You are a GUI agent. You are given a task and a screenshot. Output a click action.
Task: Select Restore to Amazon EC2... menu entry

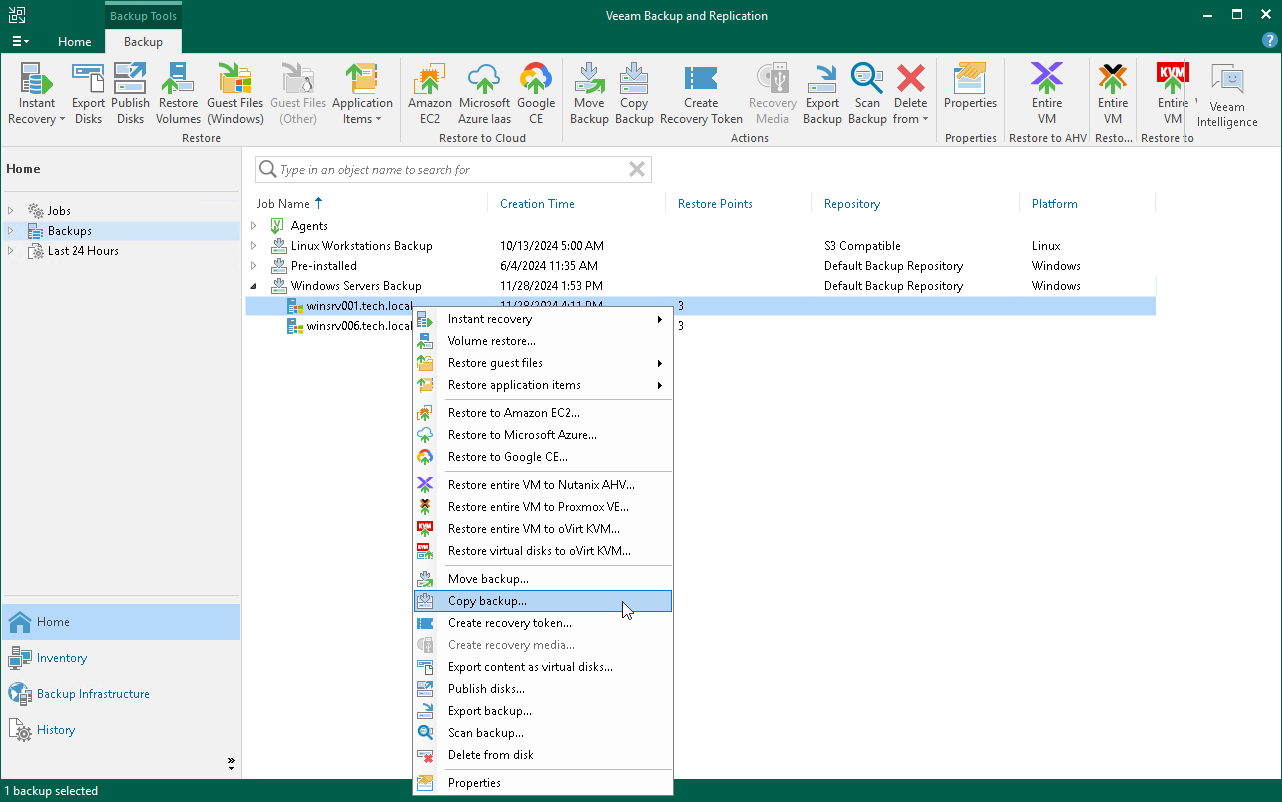point(513,413)
